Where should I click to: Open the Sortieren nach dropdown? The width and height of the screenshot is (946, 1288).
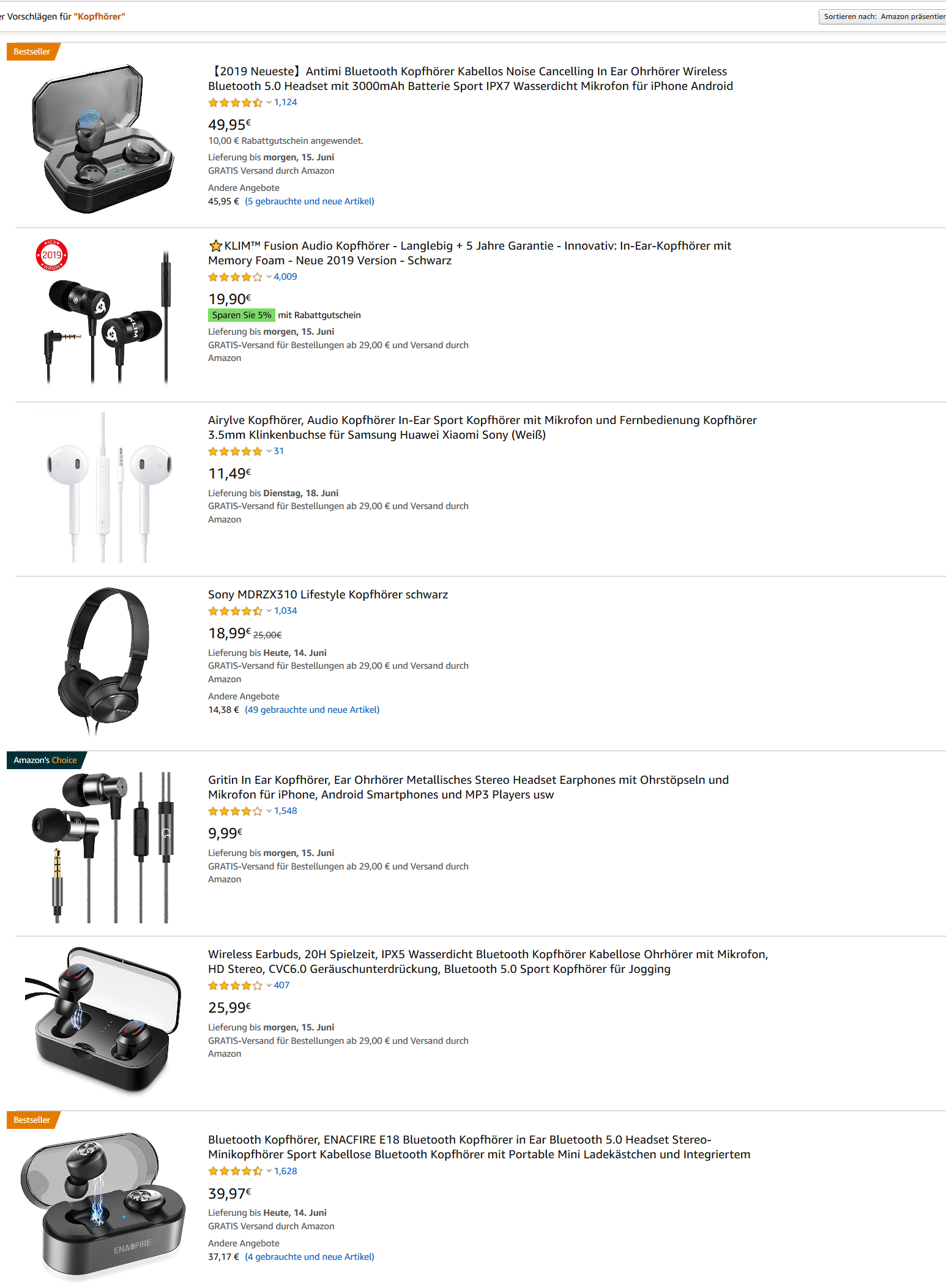pyautogui.click(x=882, y=17)
